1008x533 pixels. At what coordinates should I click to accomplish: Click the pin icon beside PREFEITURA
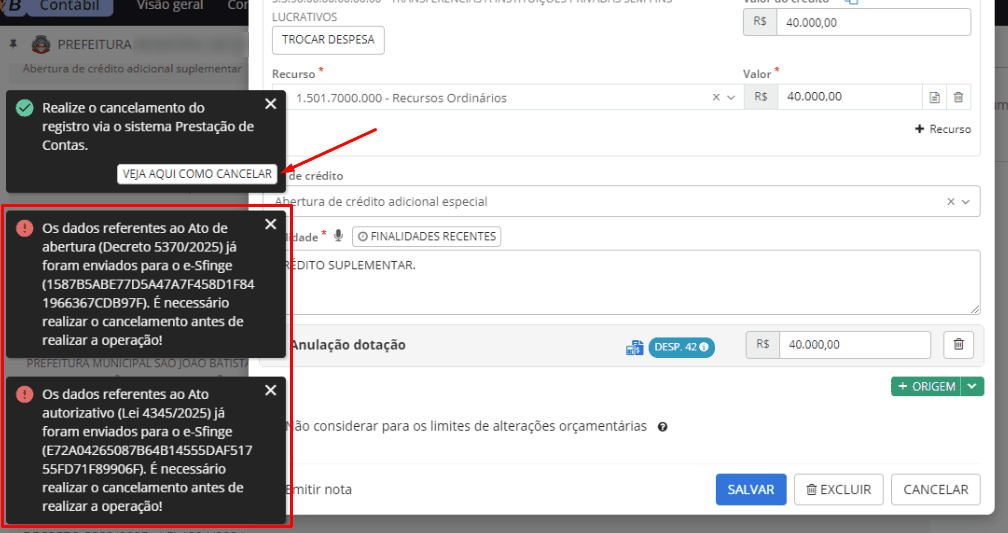(x=13, y=44)
